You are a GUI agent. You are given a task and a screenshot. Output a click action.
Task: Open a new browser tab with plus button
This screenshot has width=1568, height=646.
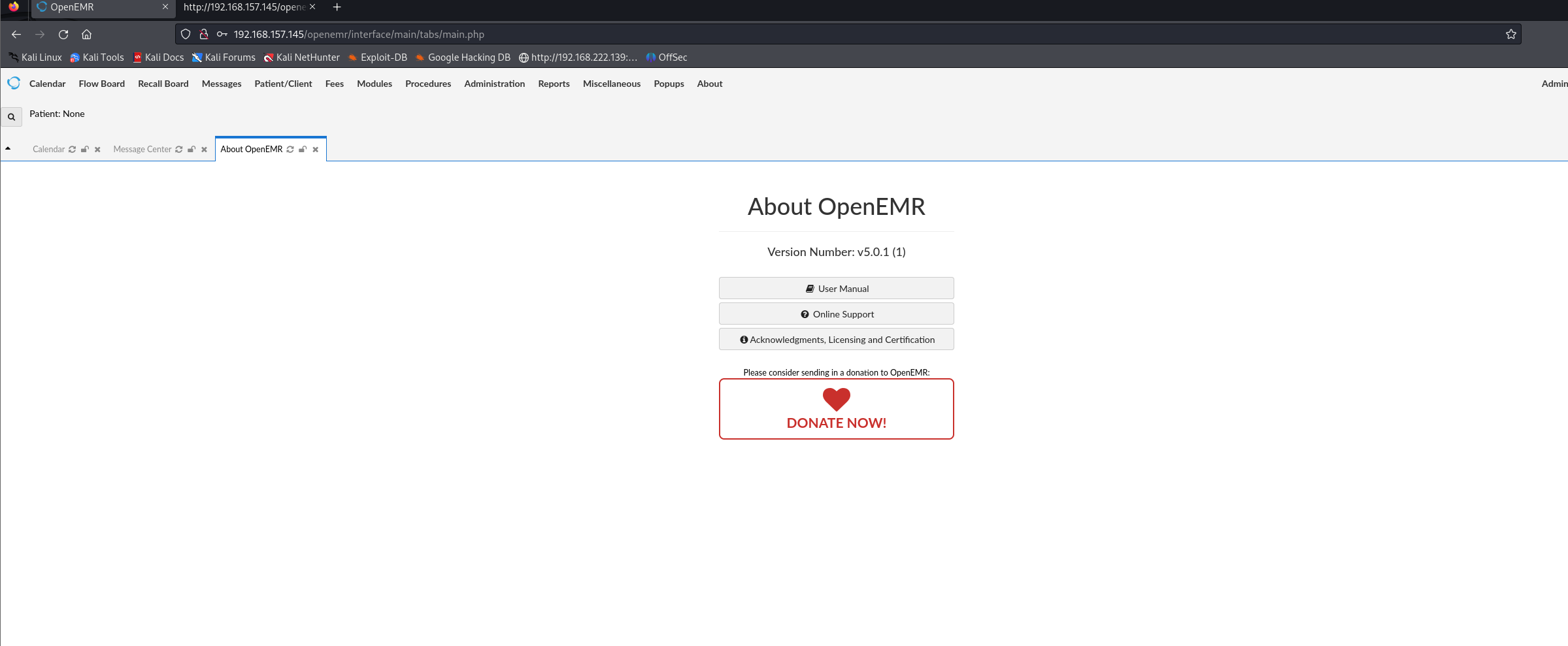pyautogui.click(x=337, y=7)
